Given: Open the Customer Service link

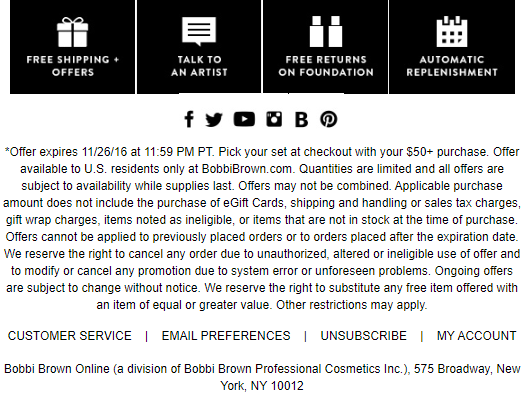Looking at the screenshot, I should [70, 336].
